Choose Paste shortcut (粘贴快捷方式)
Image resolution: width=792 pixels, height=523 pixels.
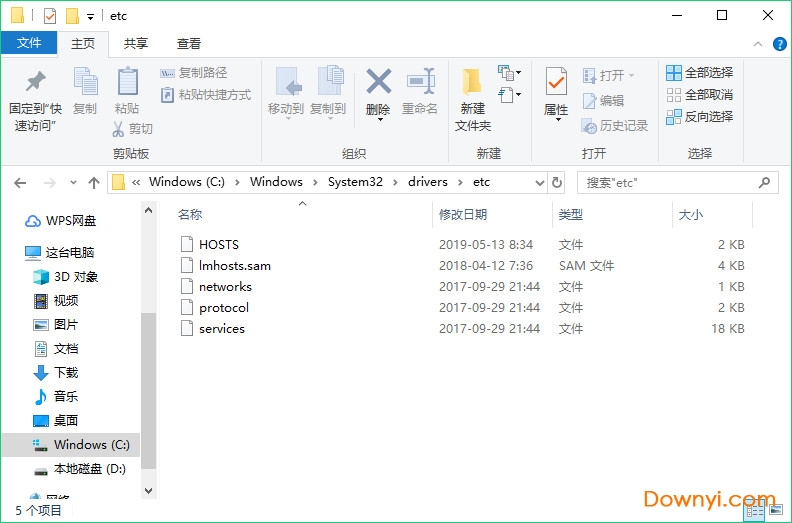[x=206, y=95]
